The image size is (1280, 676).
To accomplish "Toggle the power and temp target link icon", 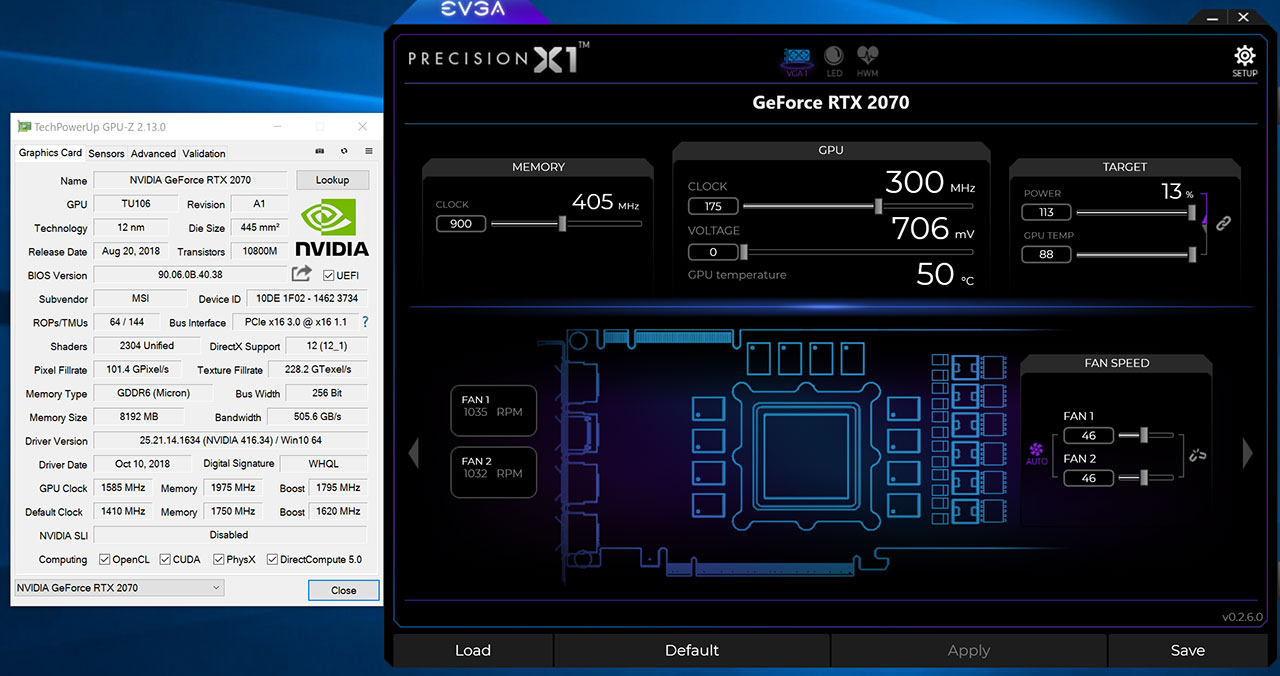I will [1223, 223].
